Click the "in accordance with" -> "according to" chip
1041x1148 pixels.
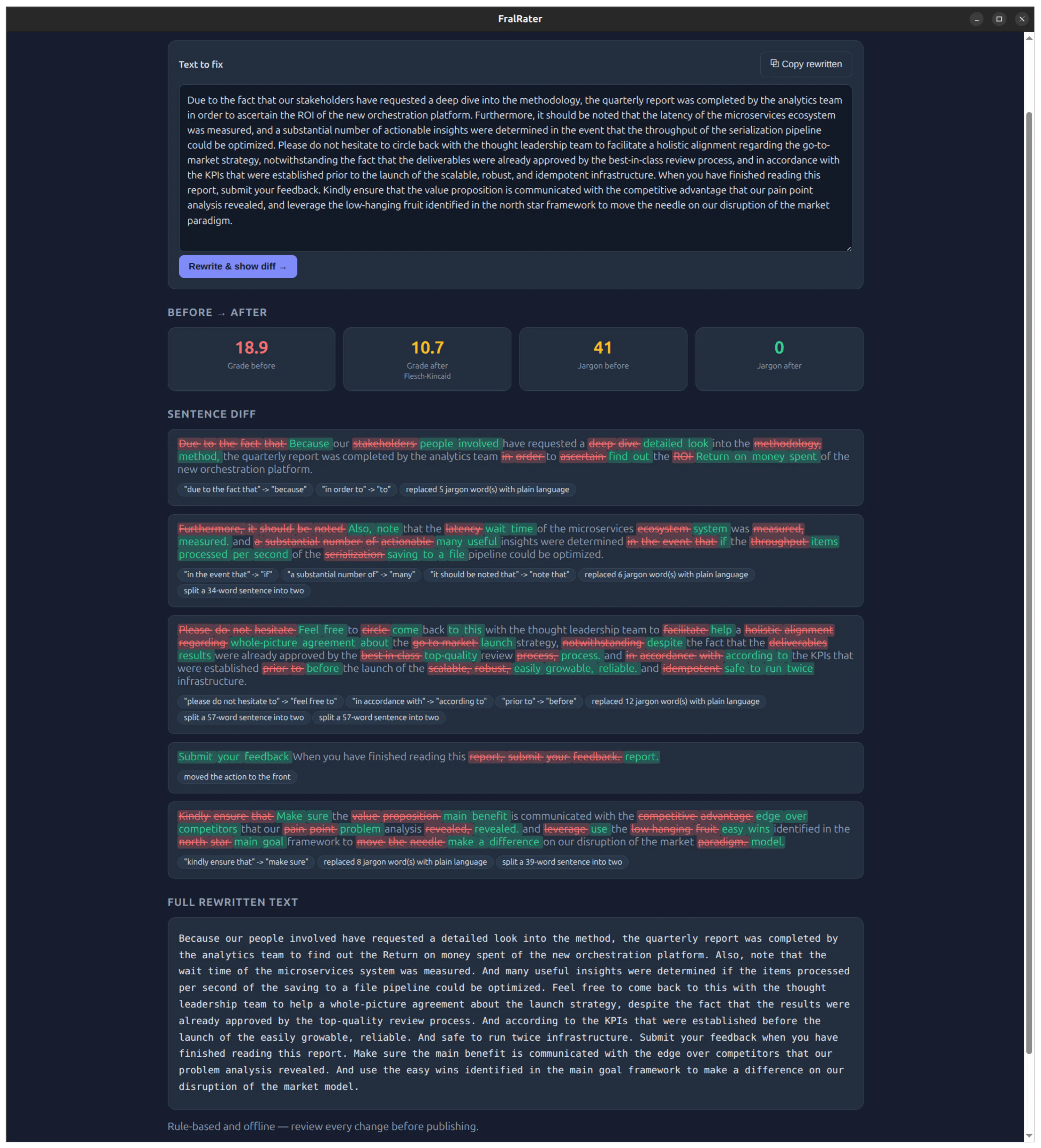(x=419, y=701)
